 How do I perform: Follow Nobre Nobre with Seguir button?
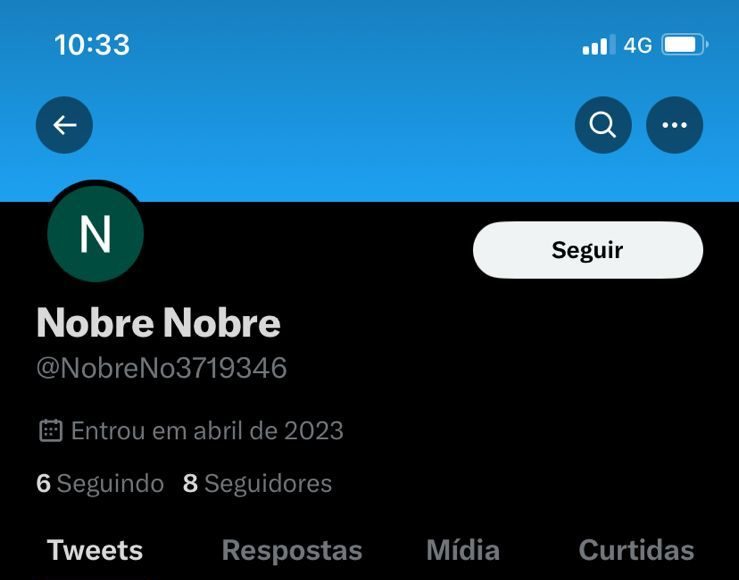(588, 250)
